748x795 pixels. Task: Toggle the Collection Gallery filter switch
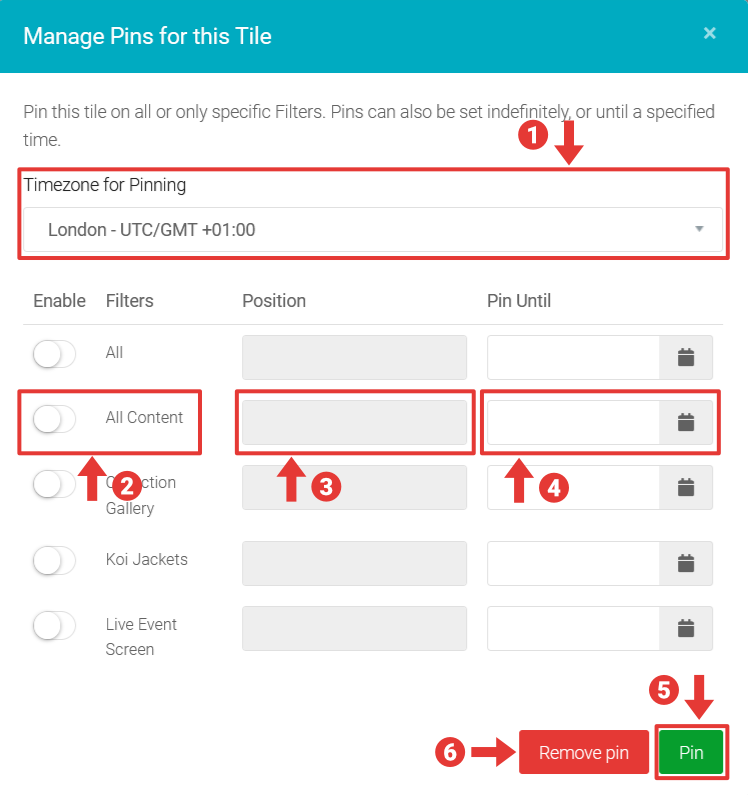pyautogui.click(x=54, y=484)
